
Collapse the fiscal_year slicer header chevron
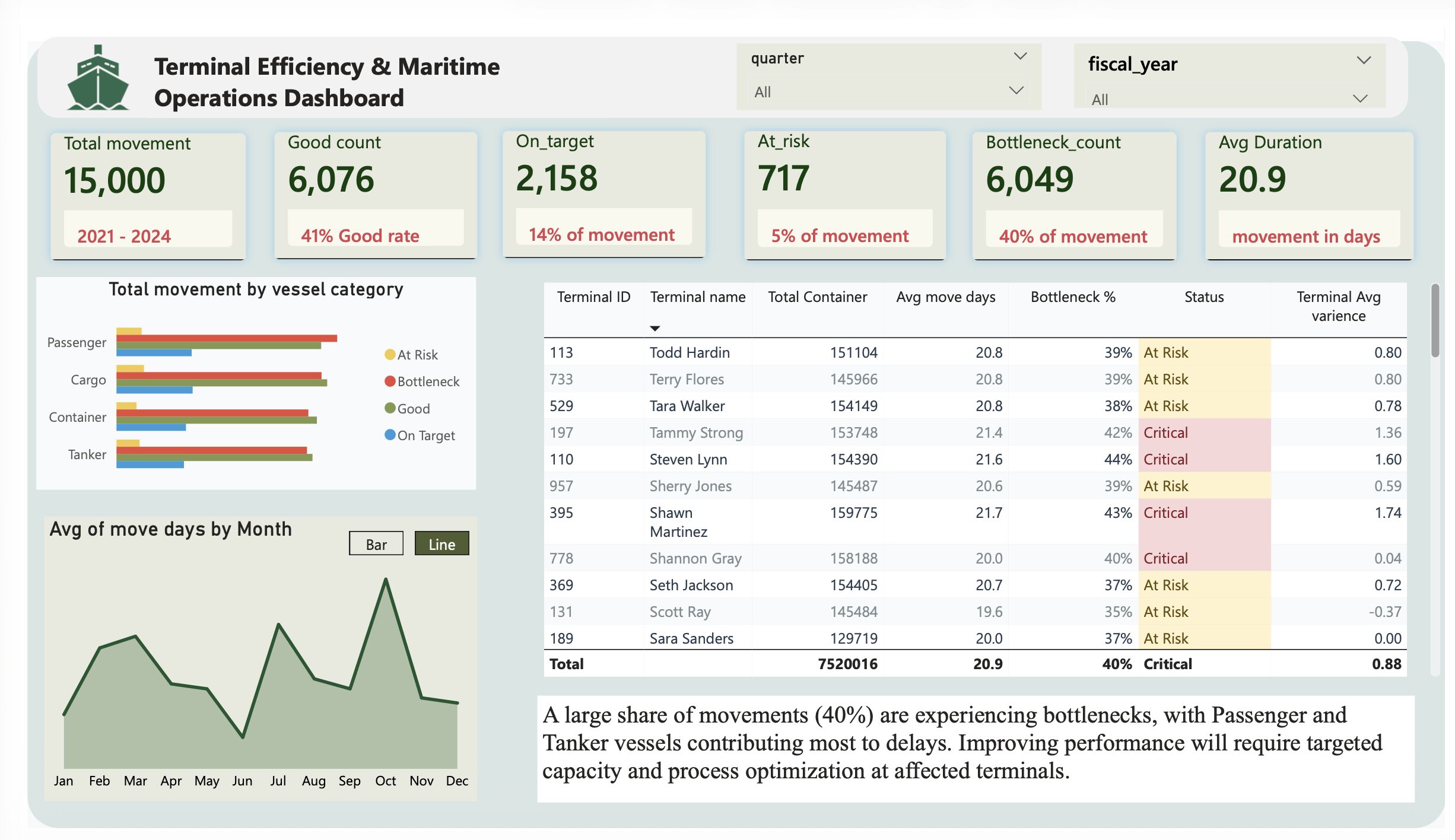(x=1364, y=61)
